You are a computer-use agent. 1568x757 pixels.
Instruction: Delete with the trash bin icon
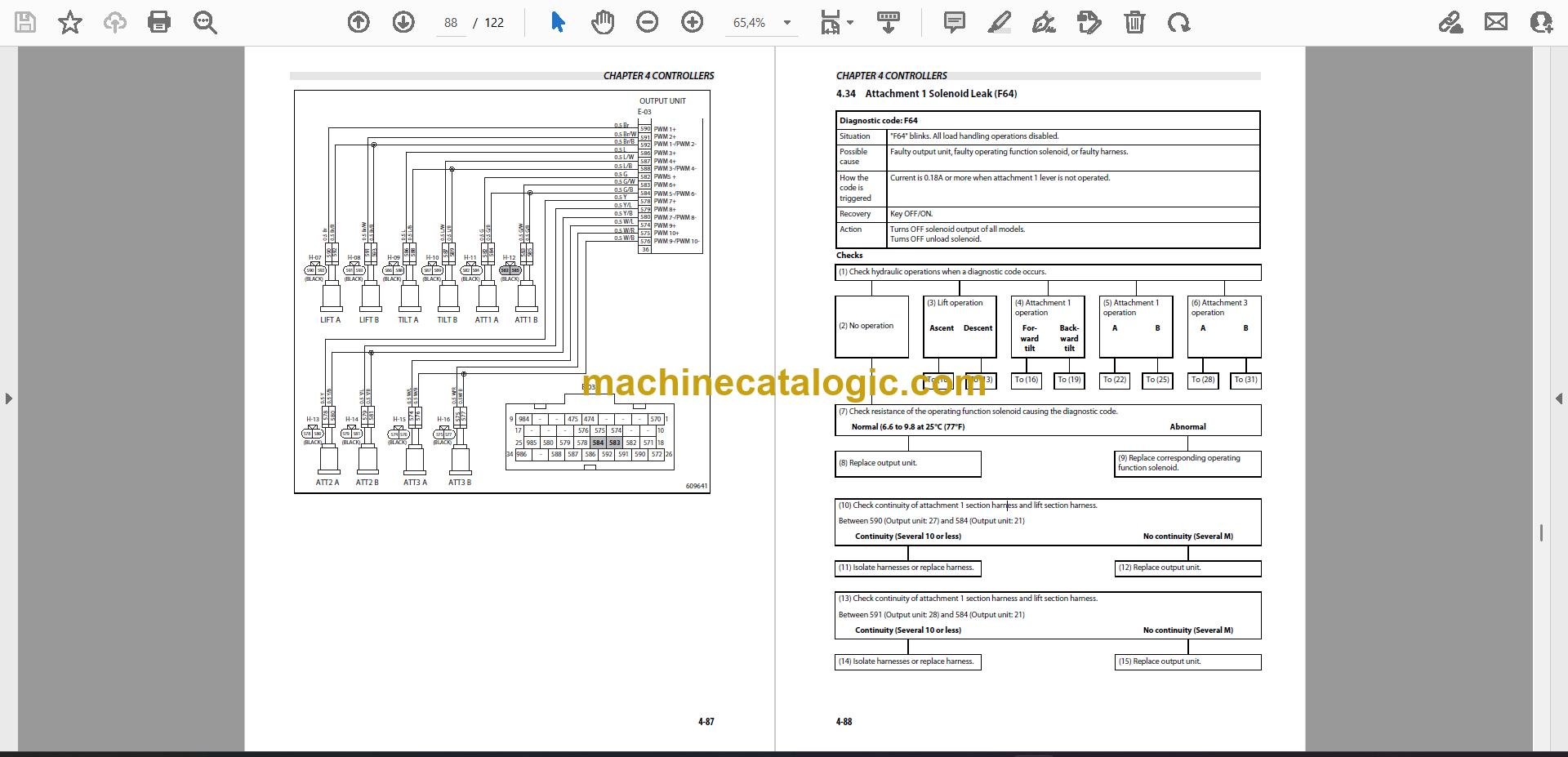(x=1134, y=22)
